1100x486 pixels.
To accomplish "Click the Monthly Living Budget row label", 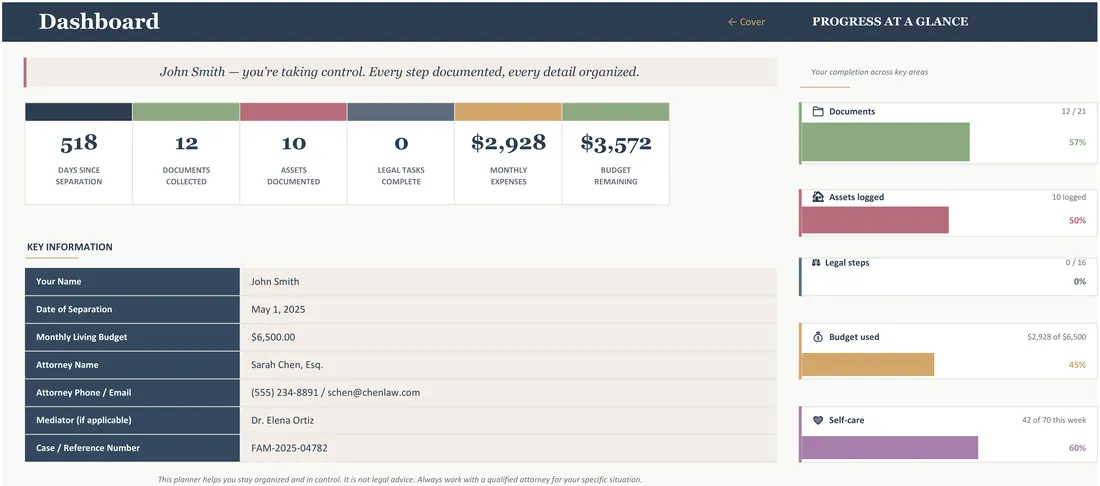I will tap(132, 337).
